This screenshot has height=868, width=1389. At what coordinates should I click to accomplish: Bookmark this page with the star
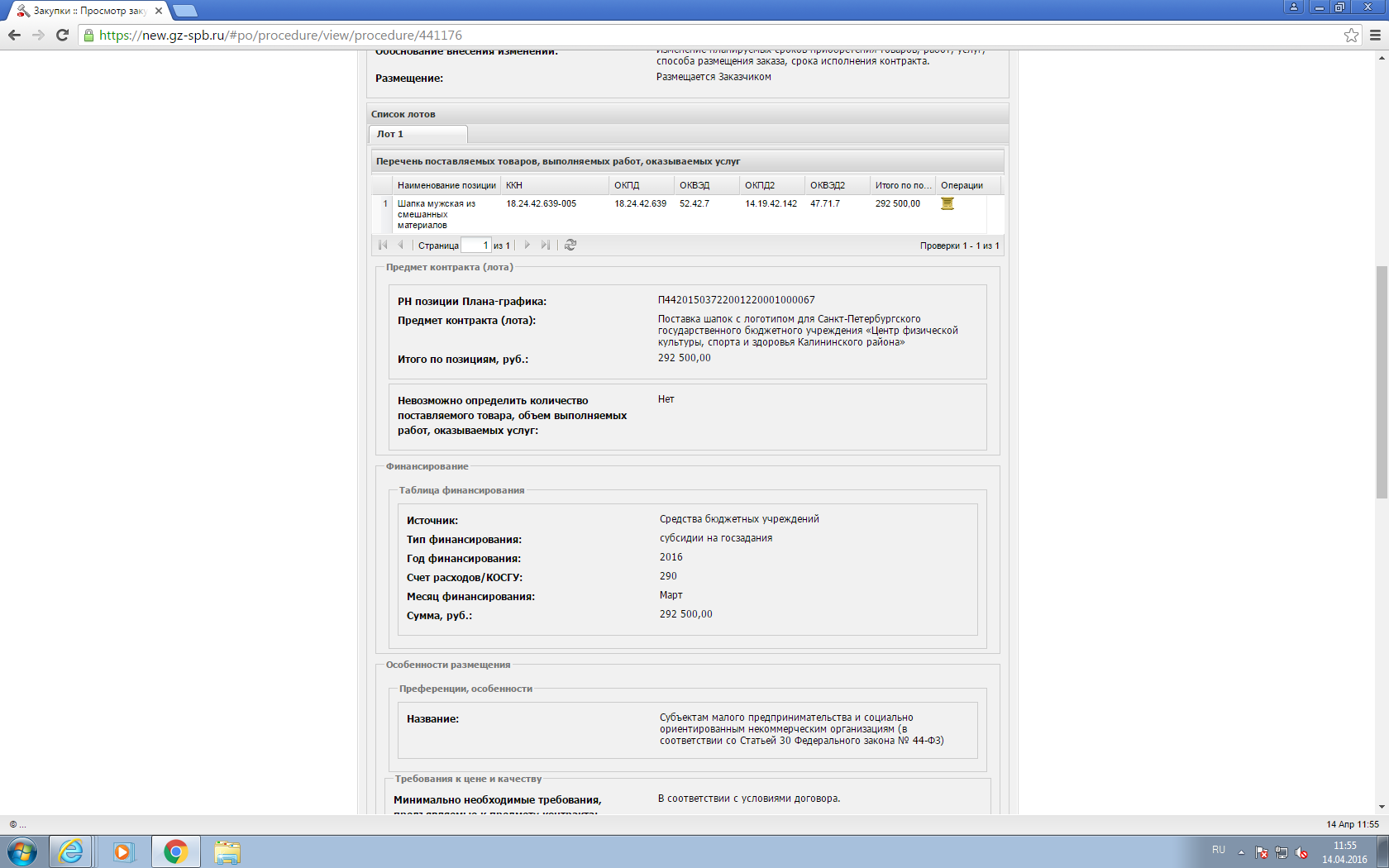(x=1351, y=35)
